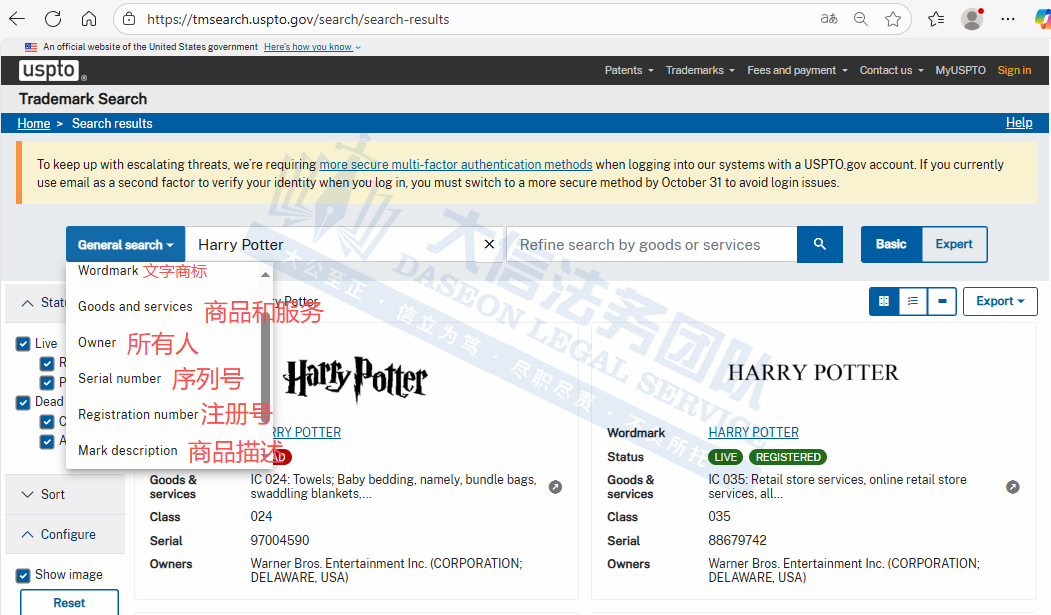
Task: Open Fees and payment menu
Action: point(797,70)
